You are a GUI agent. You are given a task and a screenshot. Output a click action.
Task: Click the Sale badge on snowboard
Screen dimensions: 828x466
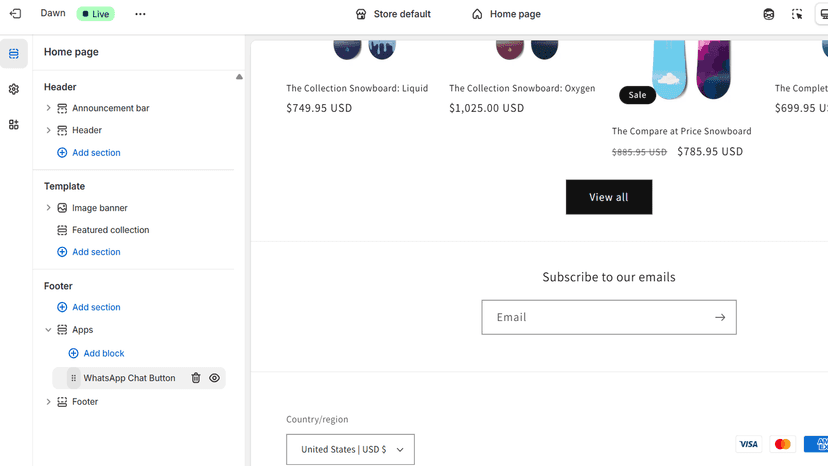click(637, 95)
